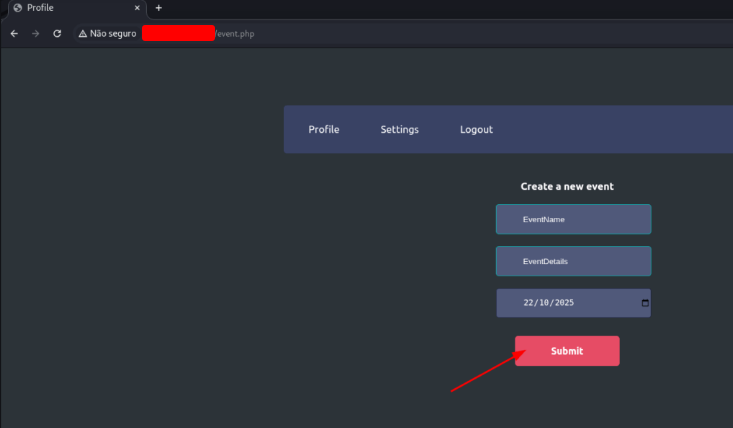
Task: Select the day value 22 in date
Action: click(x=529, y=303)
